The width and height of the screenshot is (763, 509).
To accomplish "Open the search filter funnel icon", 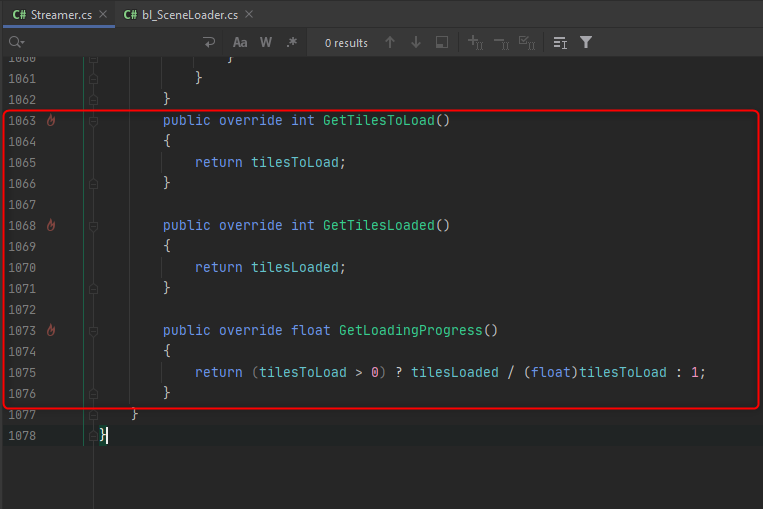I will point(586,43).
